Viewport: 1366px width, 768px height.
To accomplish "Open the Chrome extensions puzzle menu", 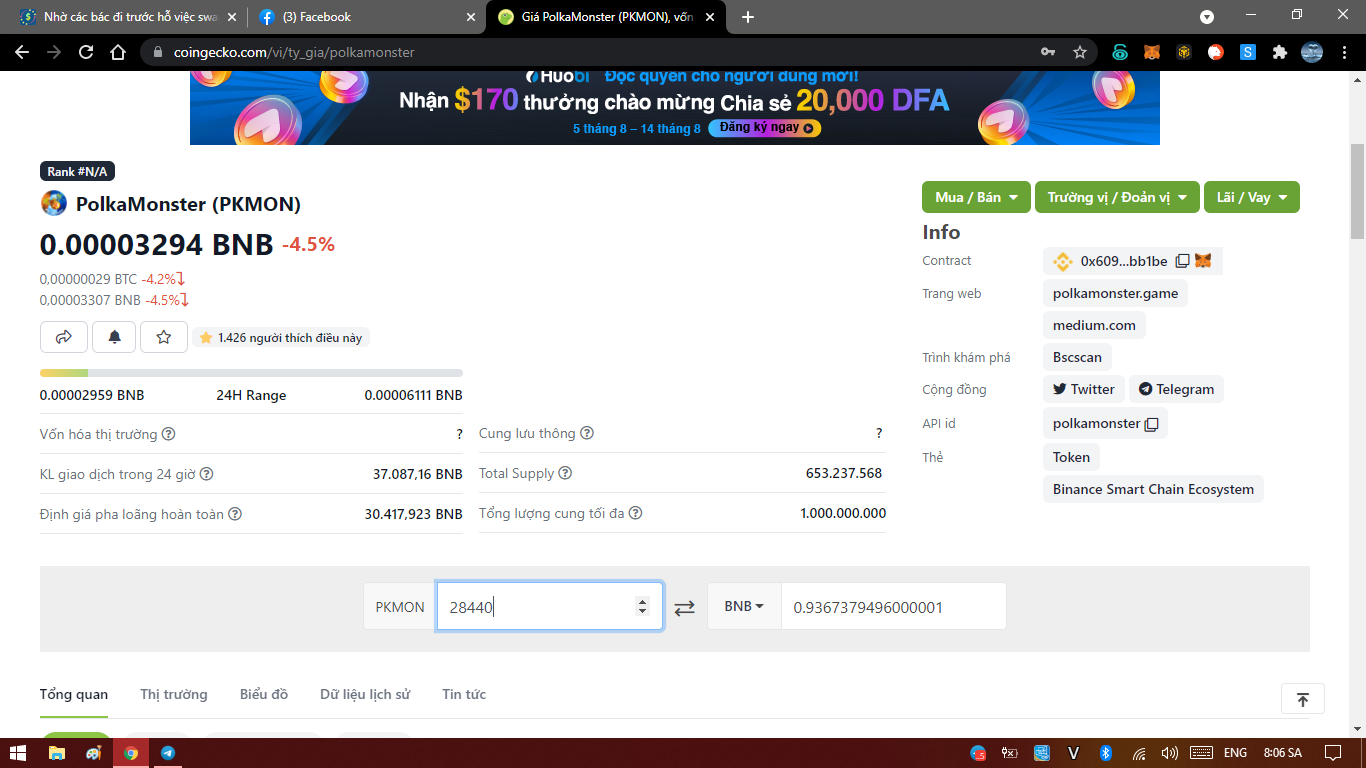I will click(1280, 52).
